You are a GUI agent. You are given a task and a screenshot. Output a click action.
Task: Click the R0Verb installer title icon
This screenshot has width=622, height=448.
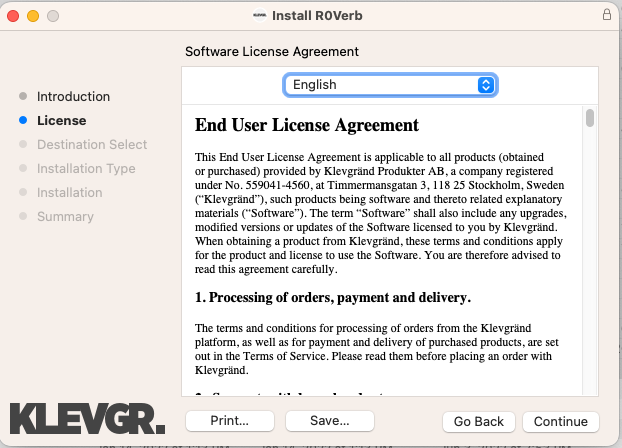click(260, 15)
